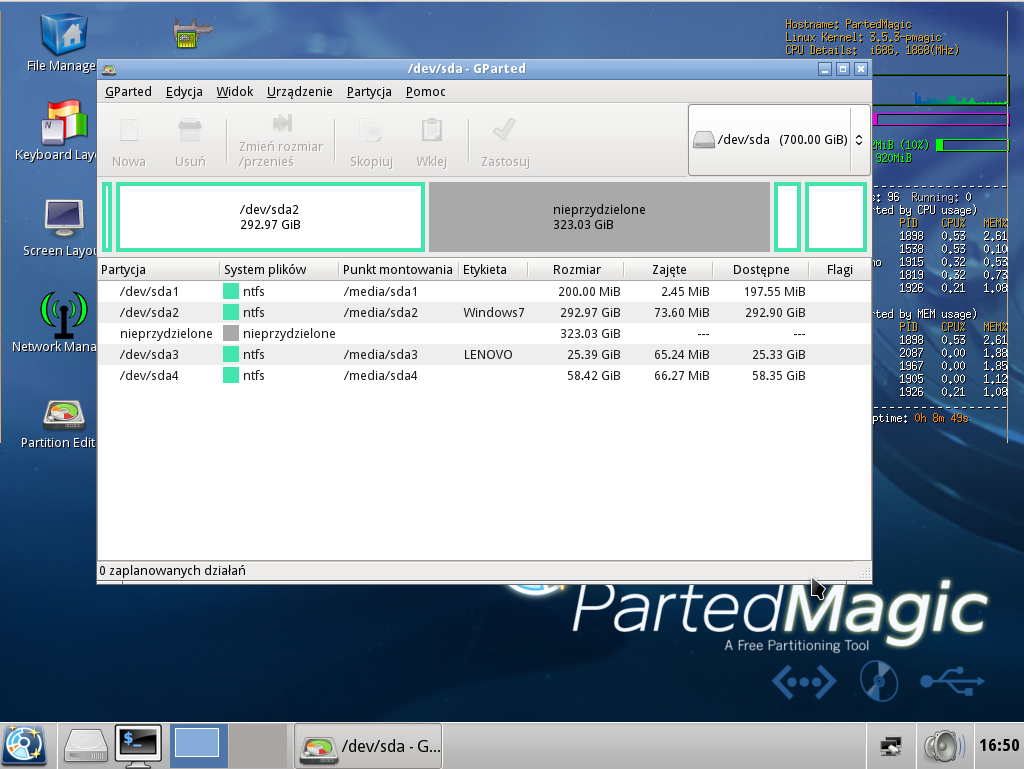Click the network tray icon
Image resolution: width=1024 pixels, height=769 pixels.
tap(890, 745)
